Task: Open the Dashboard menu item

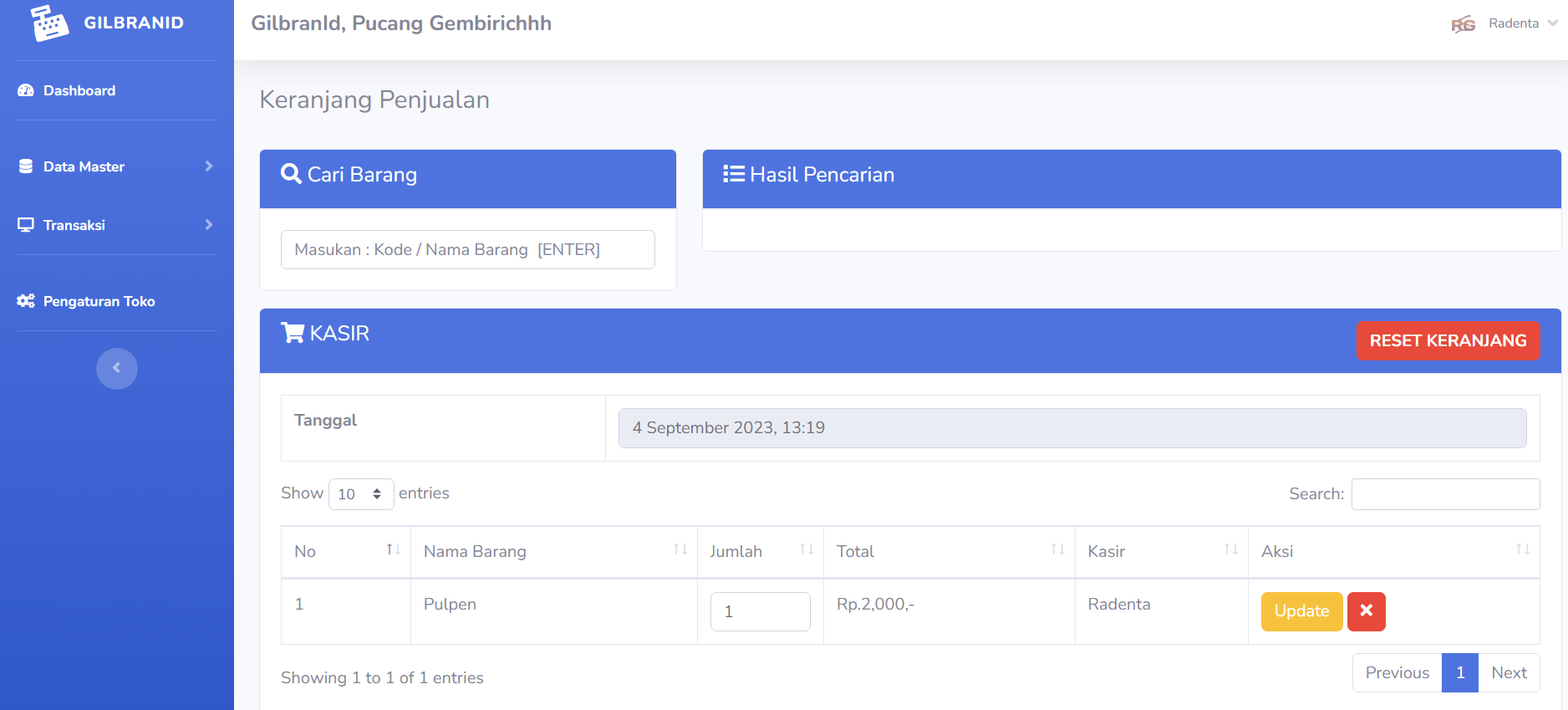Action: [79, 90]
